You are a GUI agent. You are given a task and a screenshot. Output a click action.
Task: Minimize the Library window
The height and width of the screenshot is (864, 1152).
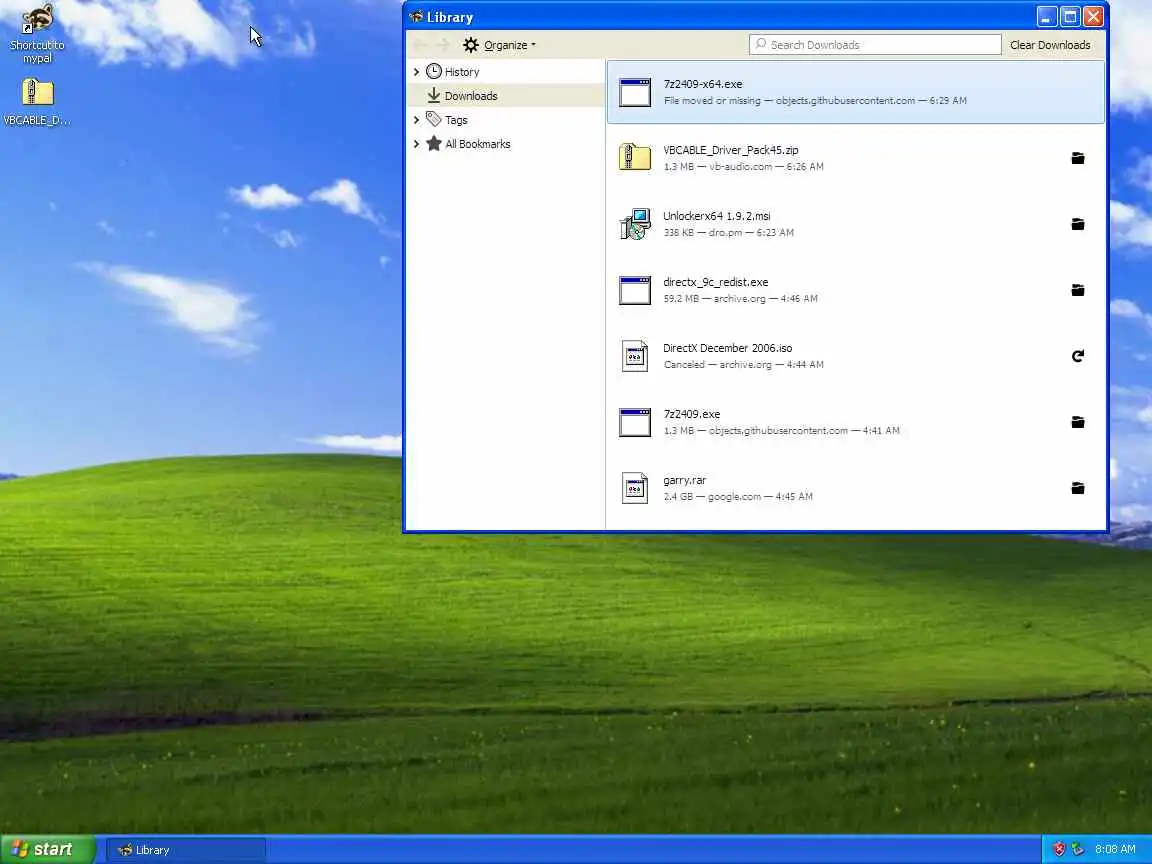tap(1047, 16)
